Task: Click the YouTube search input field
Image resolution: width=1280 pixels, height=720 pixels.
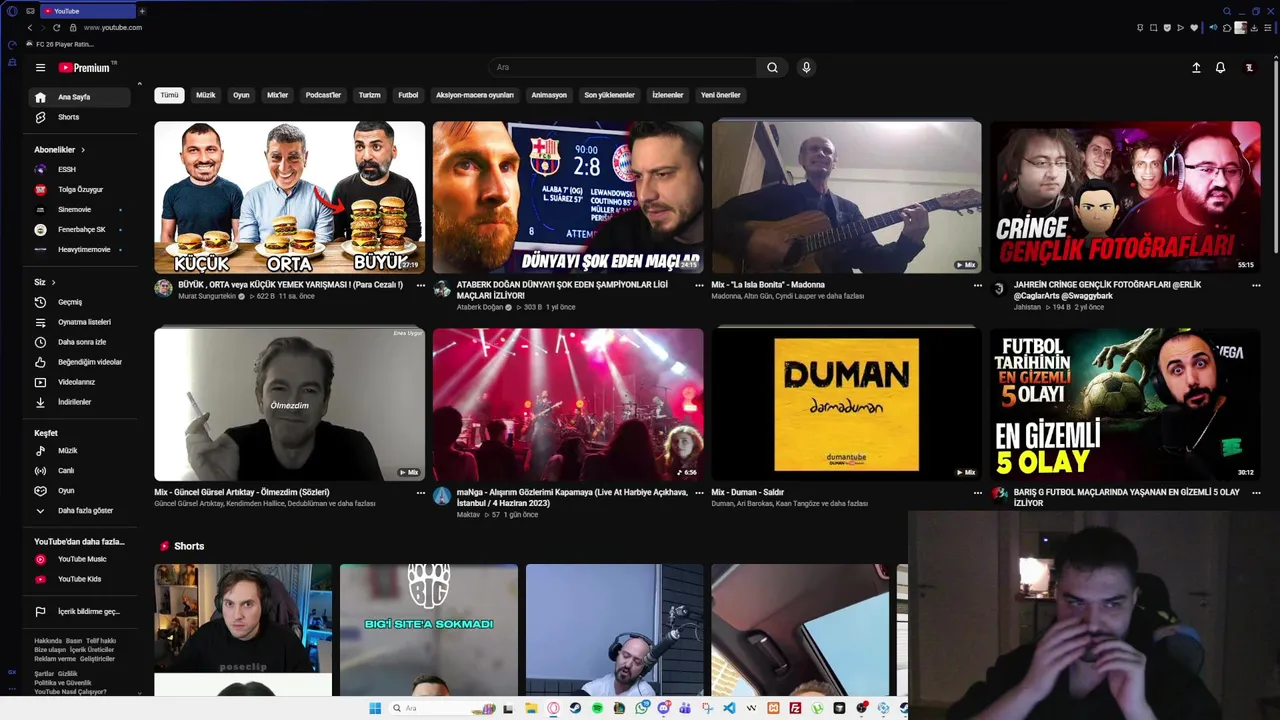Action: [623, 68]
